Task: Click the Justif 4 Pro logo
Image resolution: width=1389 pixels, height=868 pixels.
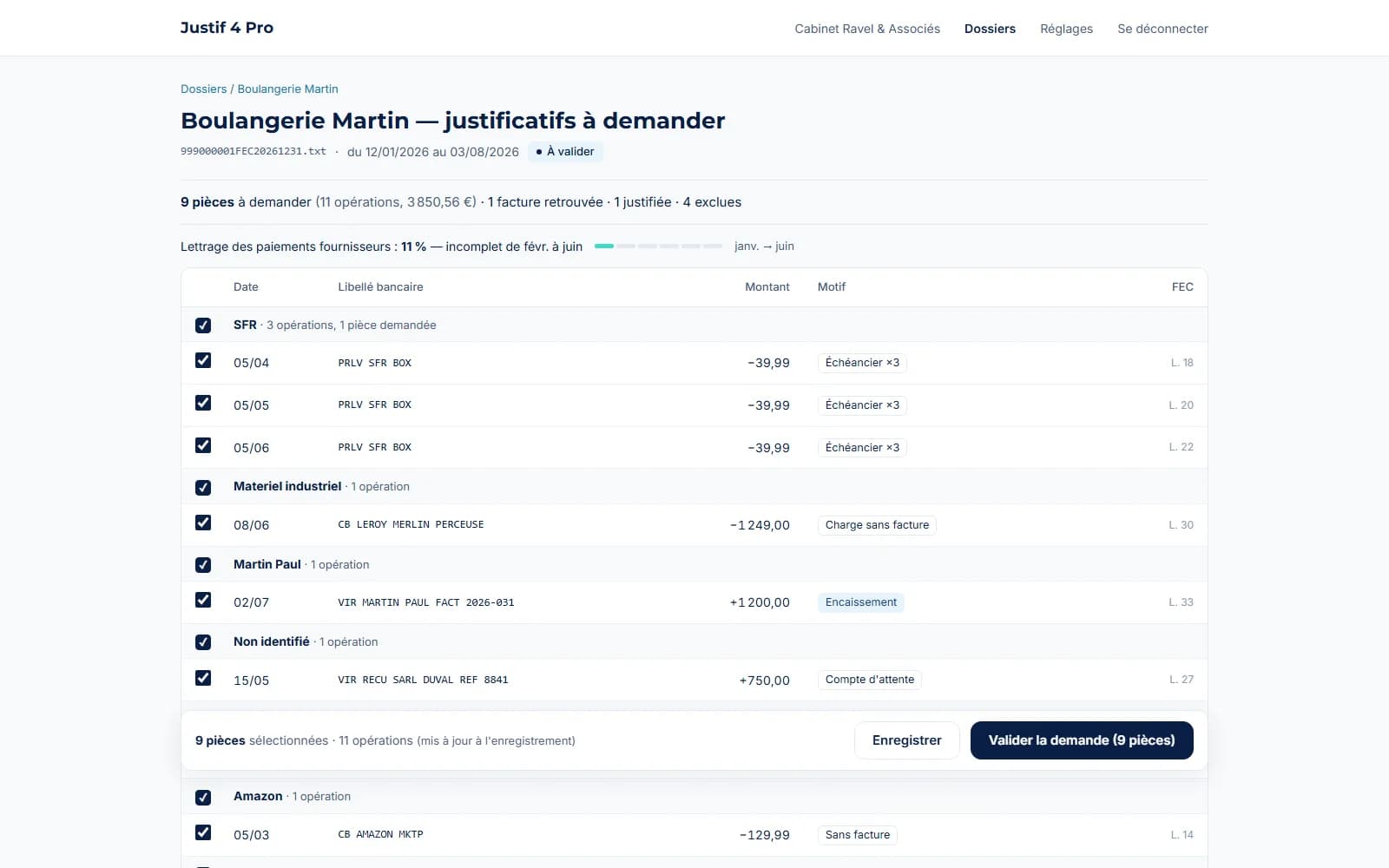Action: 227,28
